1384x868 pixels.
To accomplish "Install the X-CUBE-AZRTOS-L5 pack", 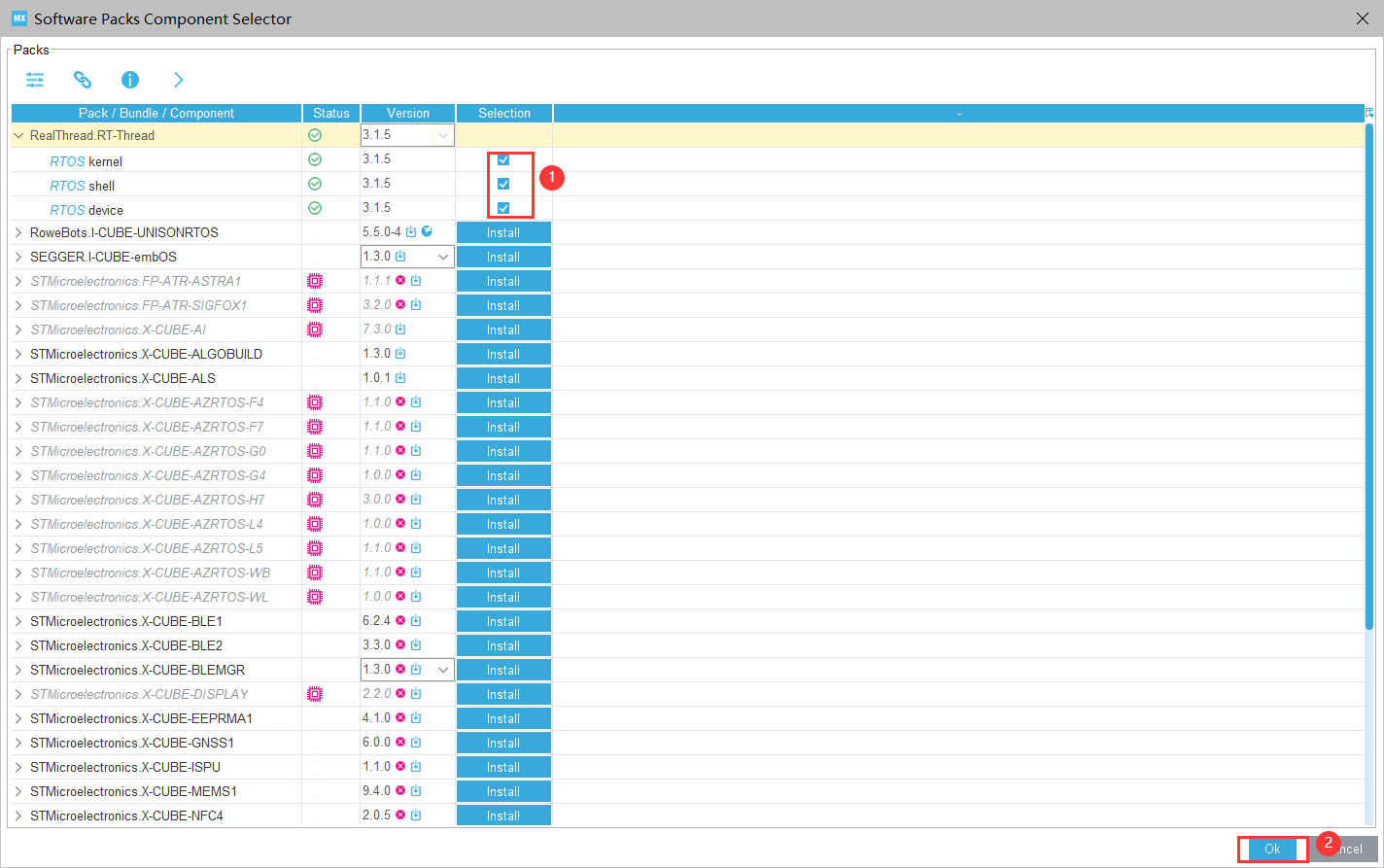I will 503,548.
